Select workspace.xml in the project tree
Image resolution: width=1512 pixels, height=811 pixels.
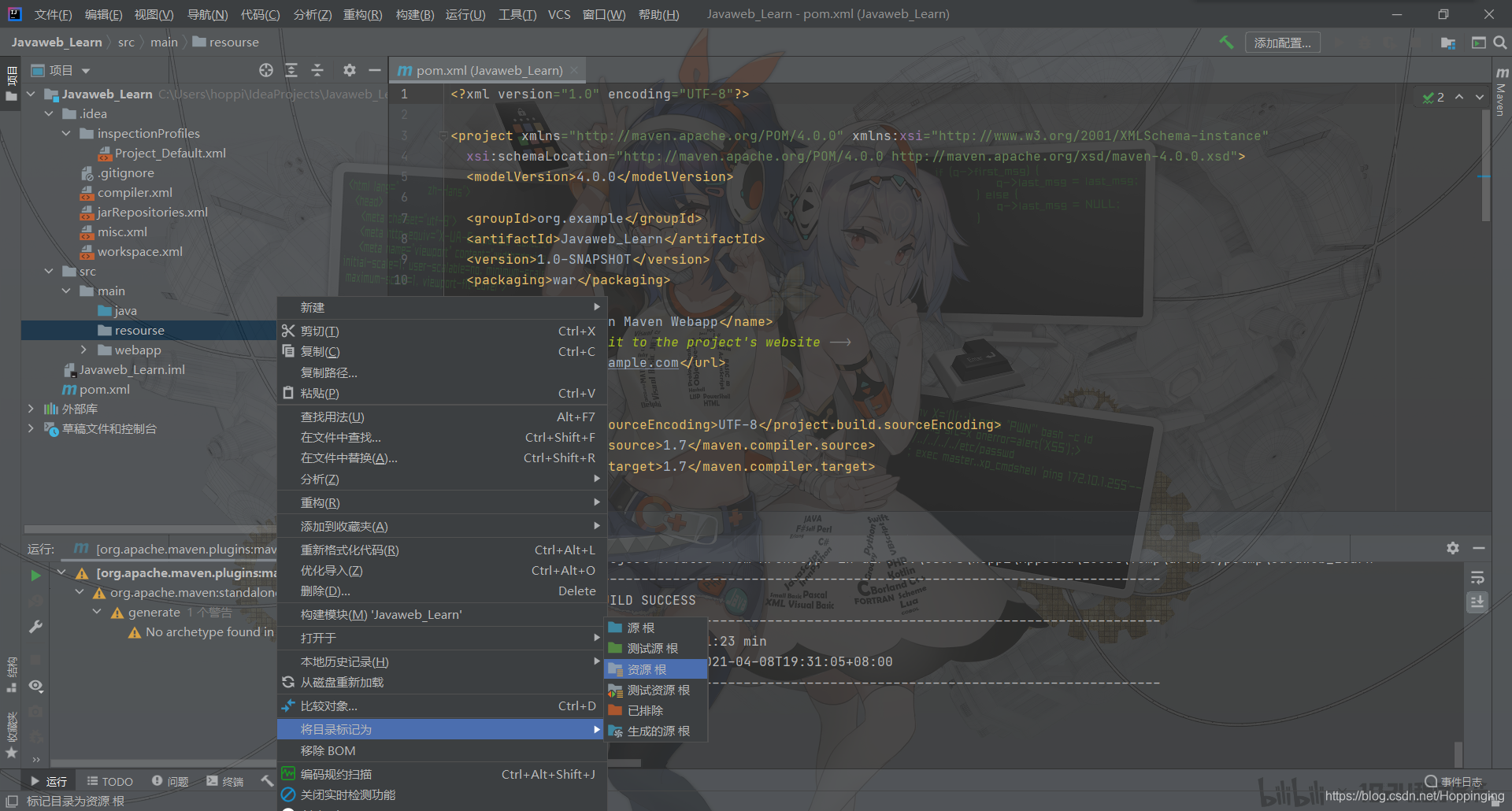[x=139, y=251]
